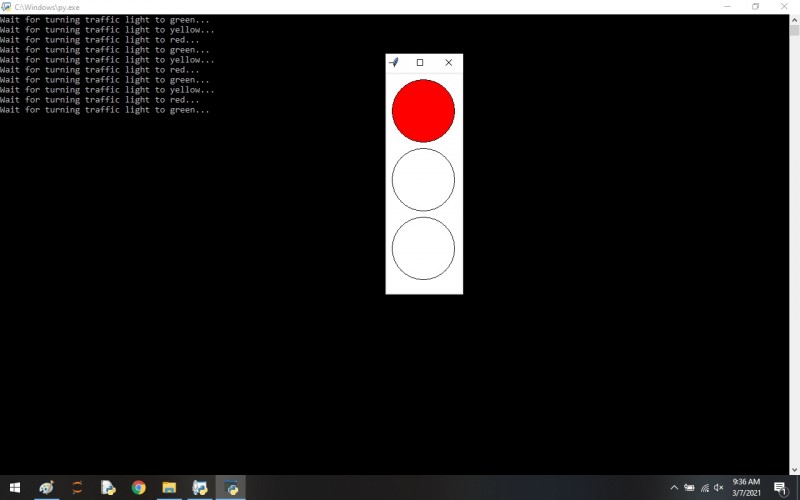Viewport: 800px width, 500px height.
Task: Open File Explorer from taskbar
Action: point(169,488)
